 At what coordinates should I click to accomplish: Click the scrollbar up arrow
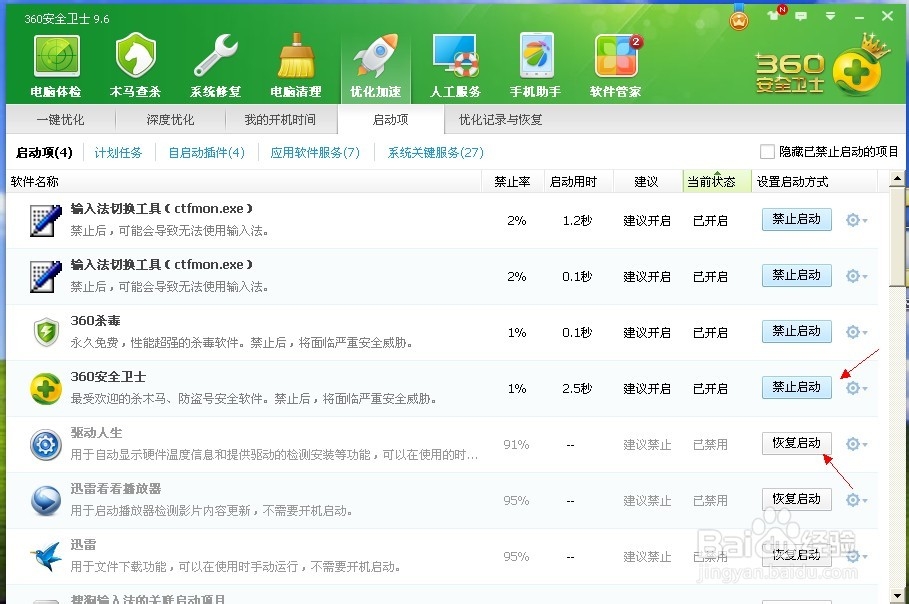tap(897, 178)
